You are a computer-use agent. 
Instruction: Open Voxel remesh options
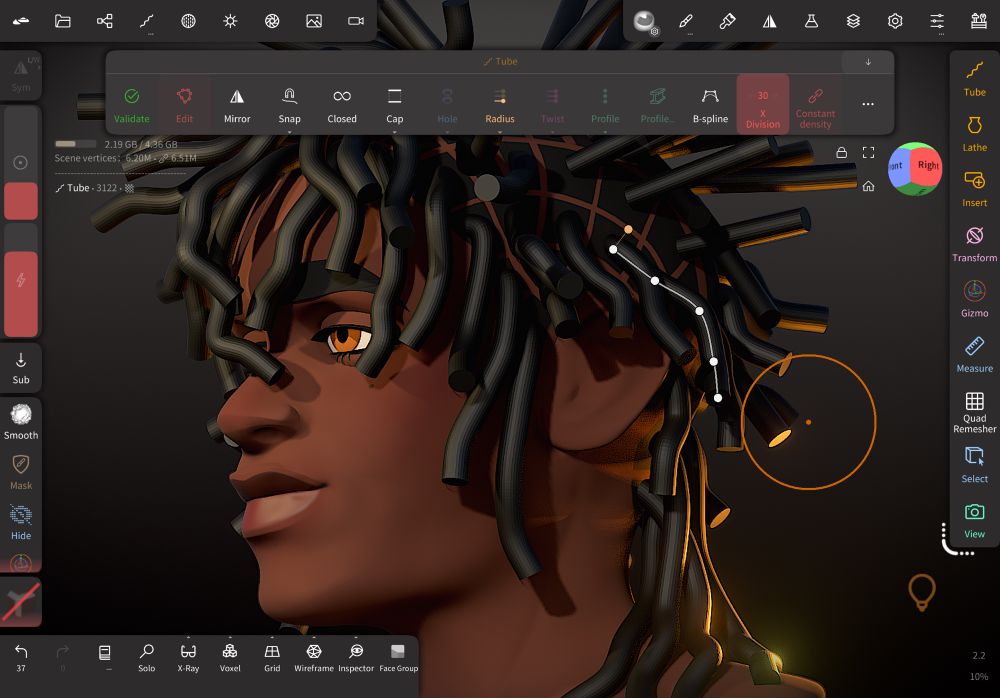point(230,657)
